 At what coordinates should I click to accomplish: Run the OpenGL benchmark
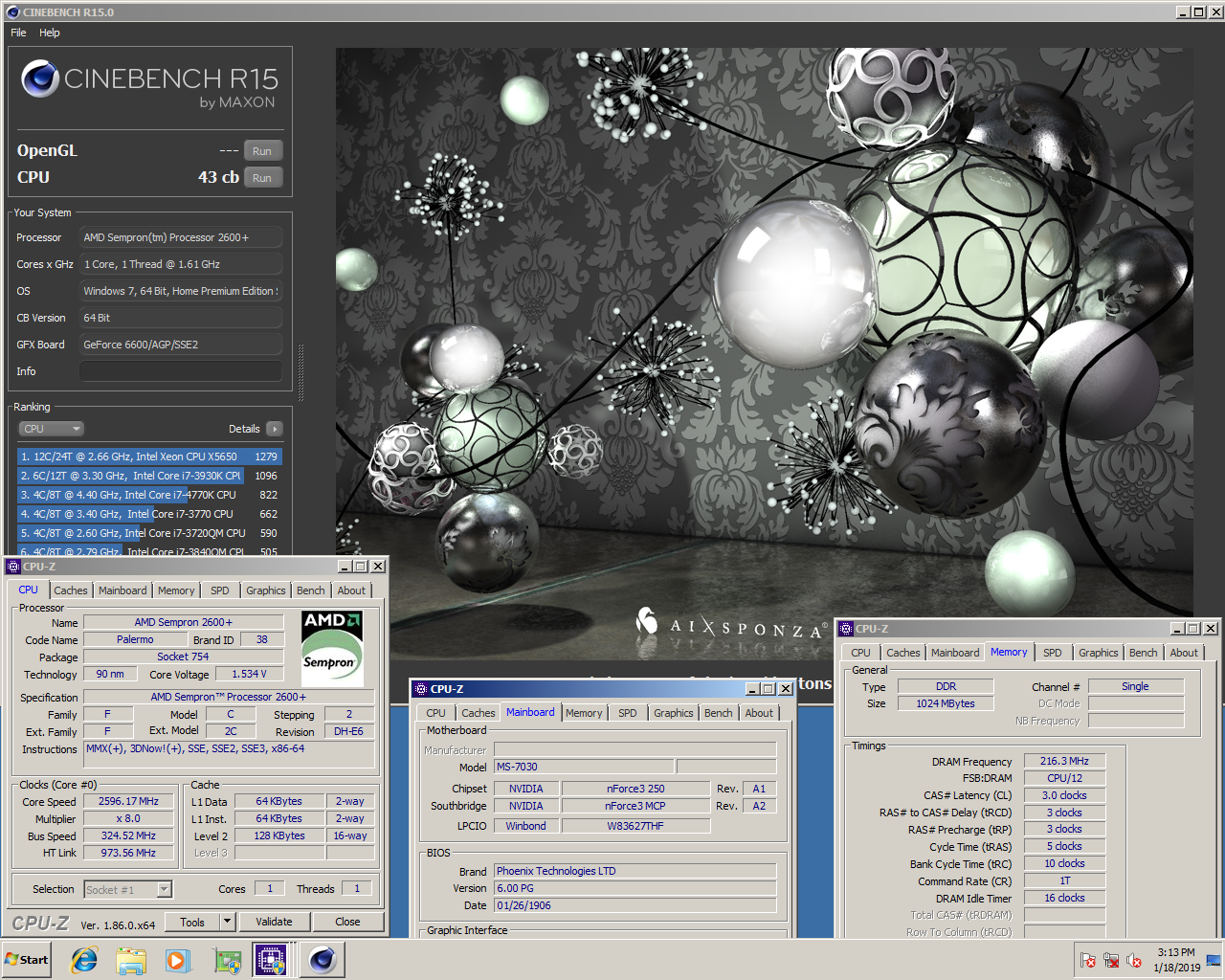pos(262,151)
